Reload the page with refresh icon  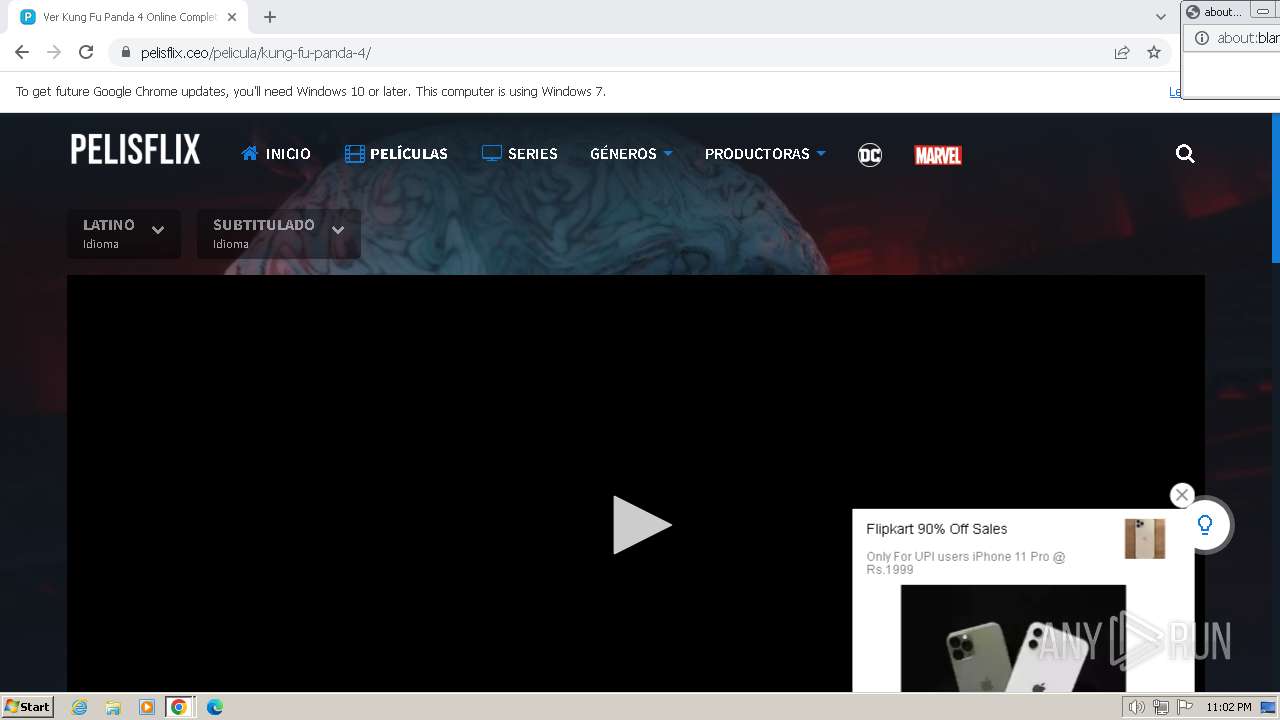pyautogui.click(x=86, y=53)
